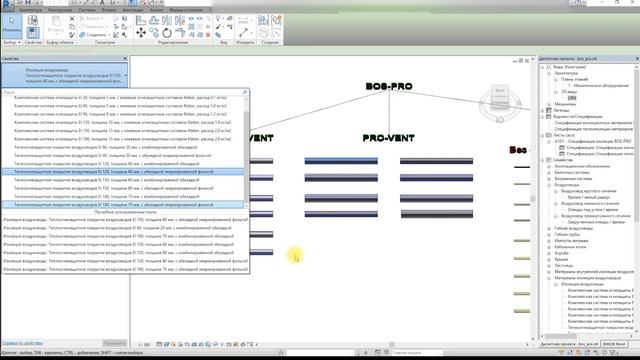640x360 pixels.
Task: Open Справка по свойствам link
Action: pos(22,343)
